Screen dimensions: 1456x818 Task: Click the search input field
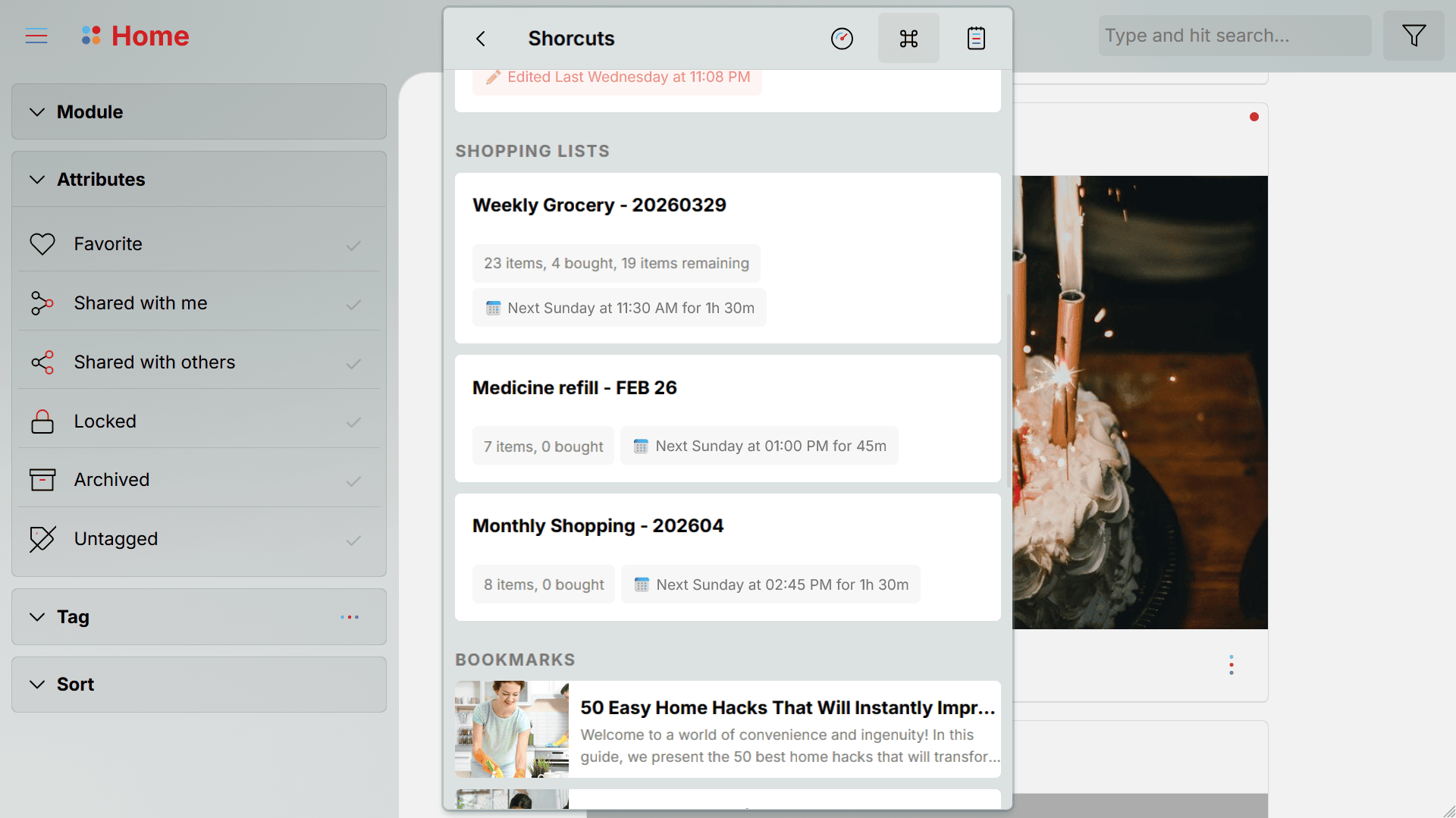pos(1234,35)
